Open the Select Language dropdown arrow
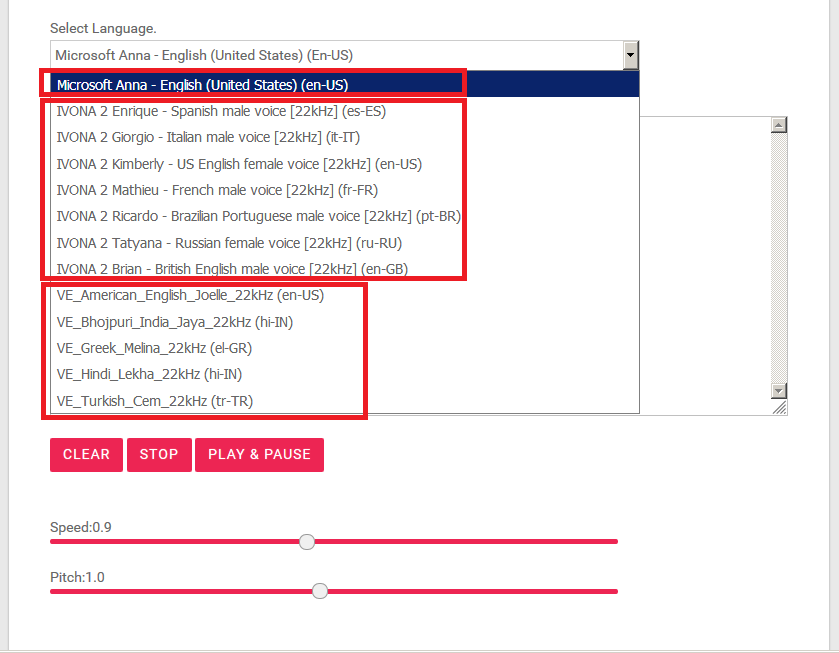This screenshot has height=653, width=839. pos(631,55)
